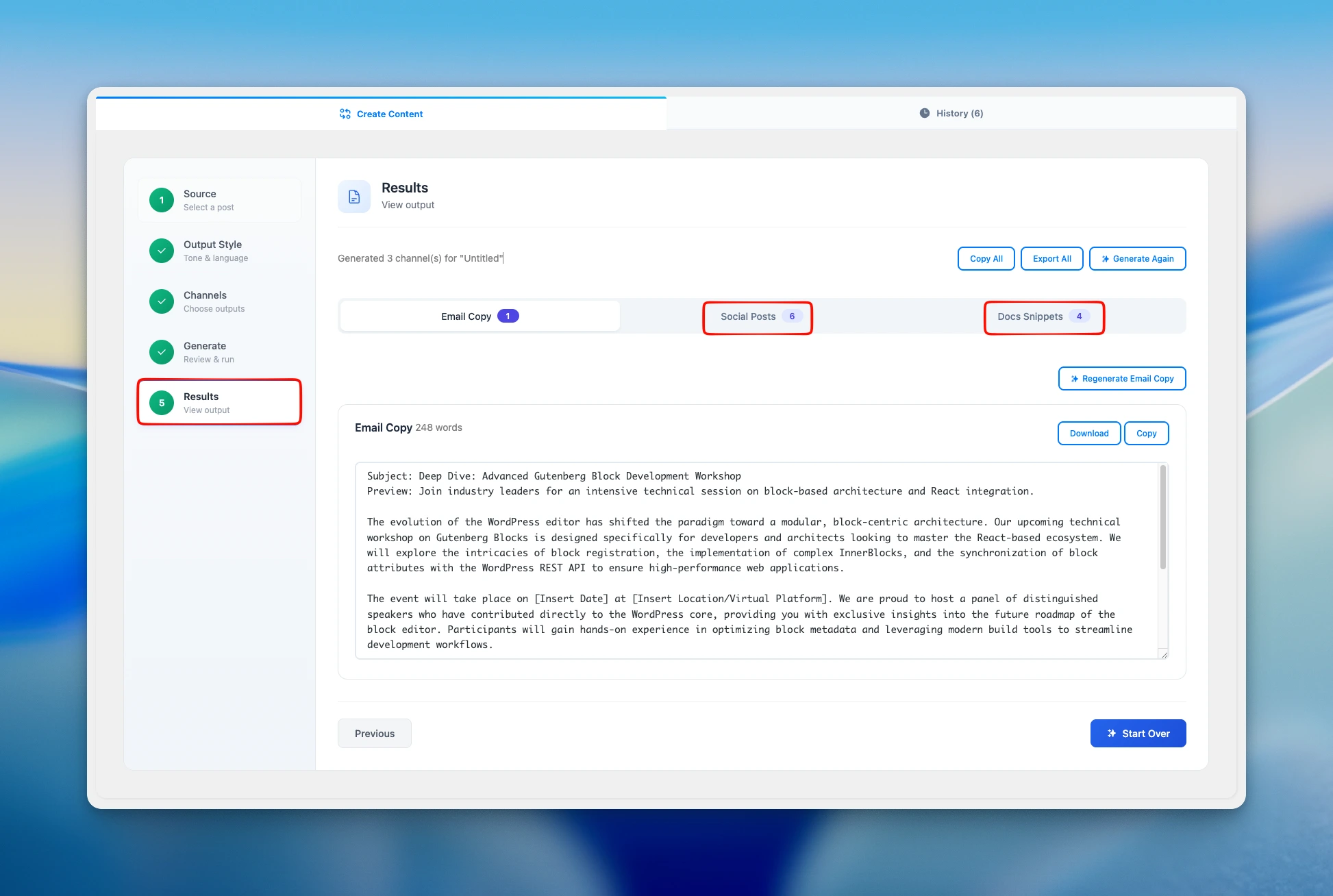
Task: Click the Source step number 1 circle
Action: pyautogui.click(x=162, y=200)
